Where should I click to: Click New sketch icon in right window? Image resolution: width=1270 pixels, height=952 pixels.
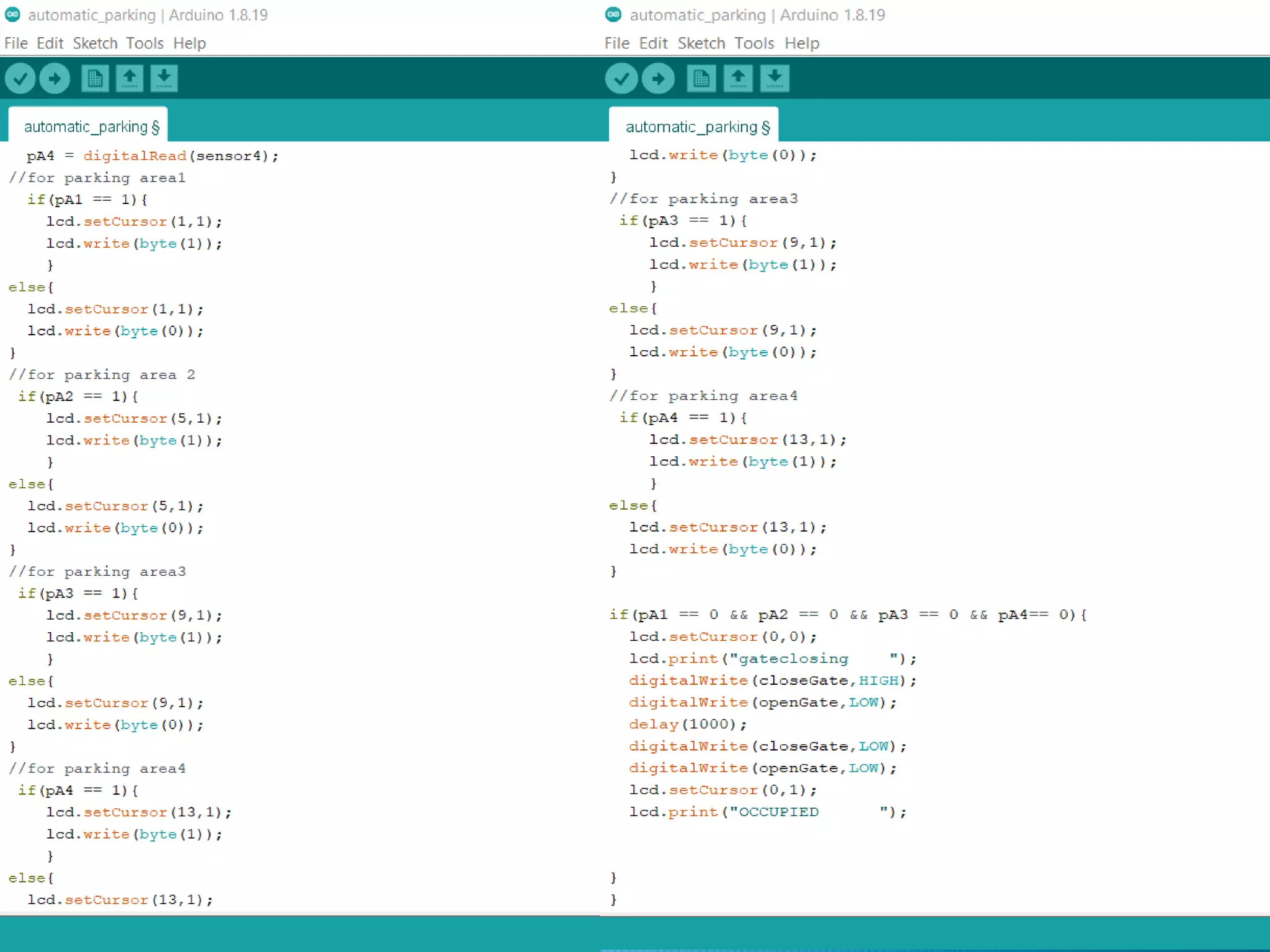(701, 79)
